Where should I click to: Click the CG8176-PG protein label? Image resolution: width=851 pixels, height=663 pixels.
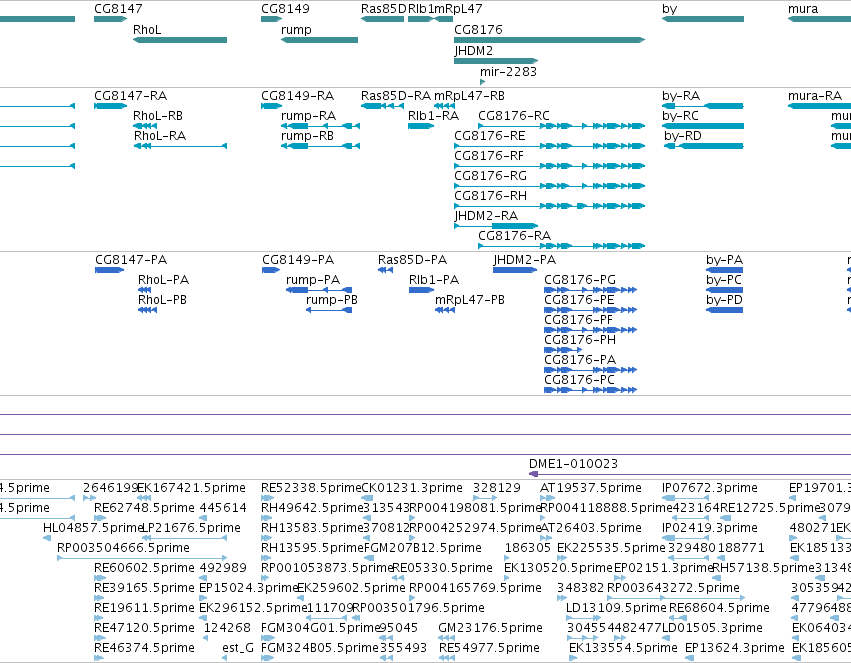pyautogui.click(x=580, y=280)
